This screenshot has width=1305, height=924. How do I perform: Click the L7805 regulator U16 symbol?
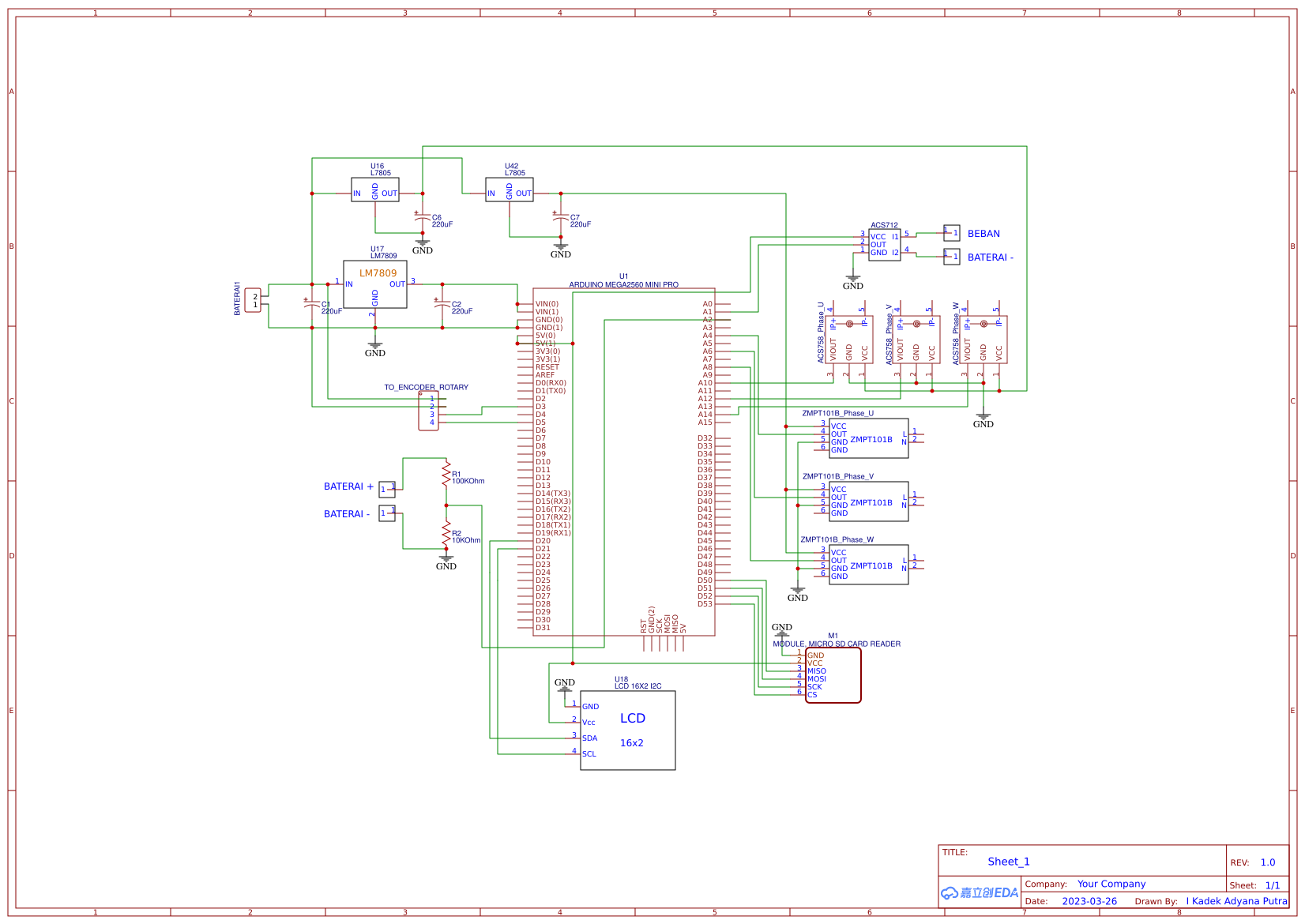(x=375, y=190)
